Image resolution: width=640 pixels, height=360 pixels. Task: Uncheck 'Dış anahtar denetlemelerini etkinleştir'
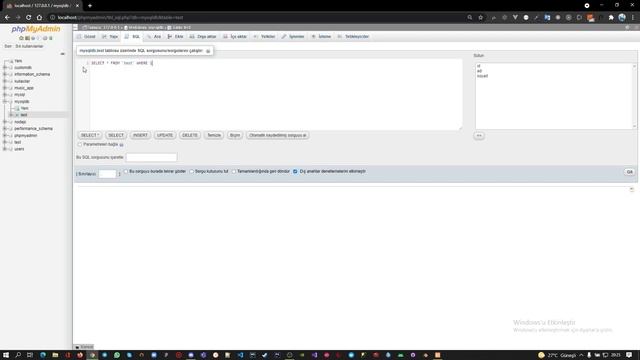coord(295,171)
